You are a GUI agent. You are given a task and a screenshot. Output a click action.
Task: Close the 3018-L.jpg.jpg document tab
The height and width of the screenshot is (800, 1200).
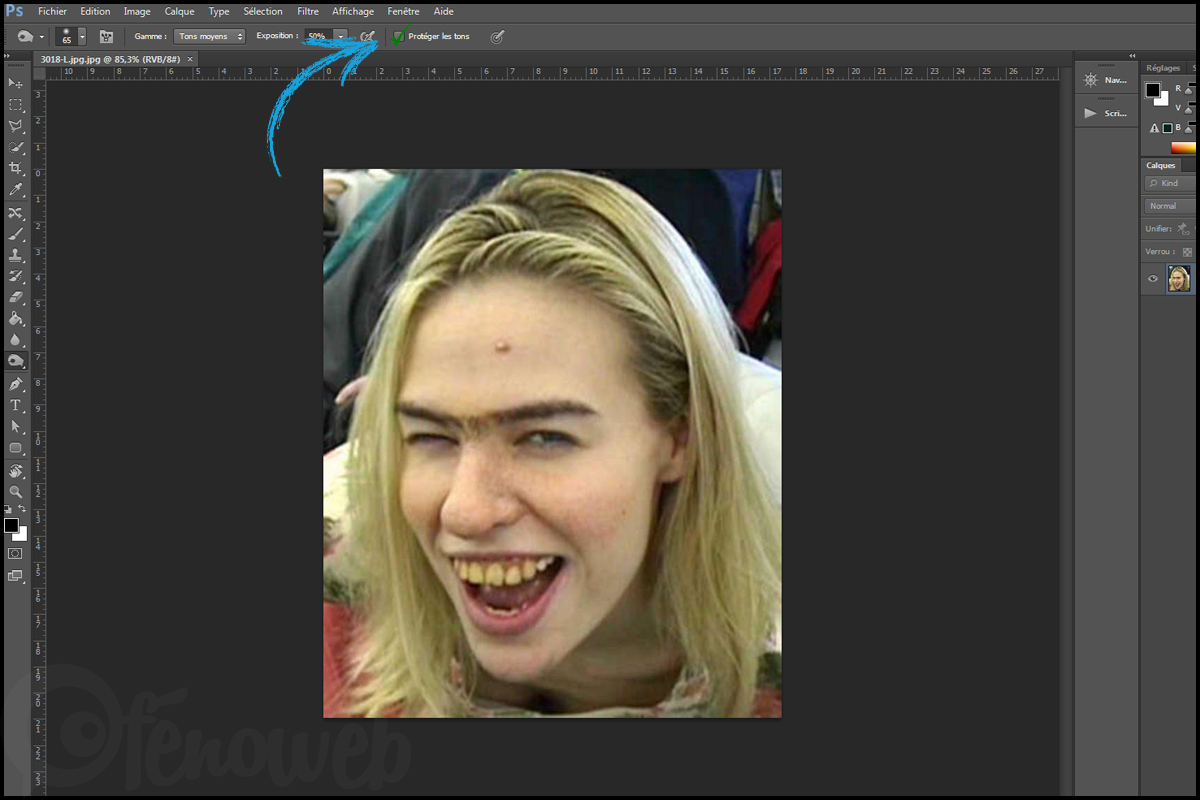click(x=190, y=59)
